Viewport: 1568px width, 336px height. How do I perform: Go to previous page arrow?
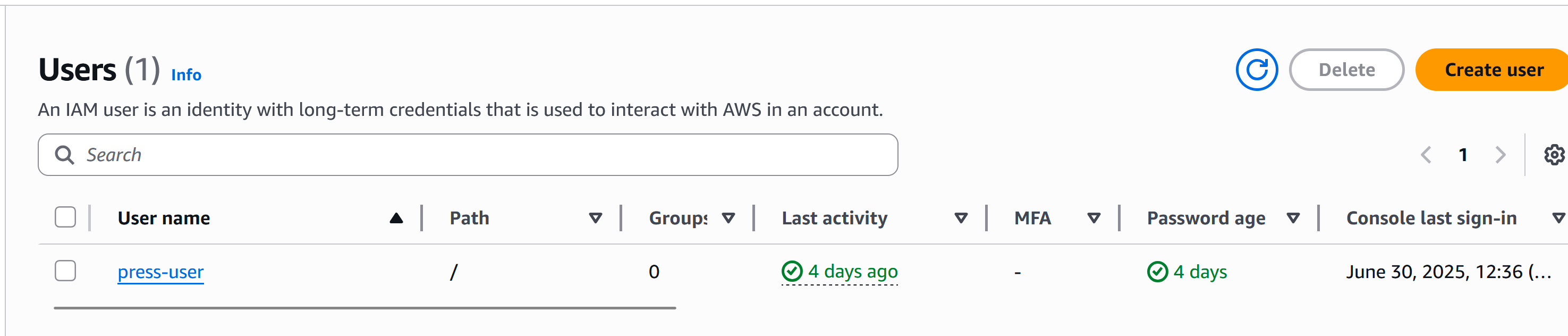click(x=1426, y=155)
